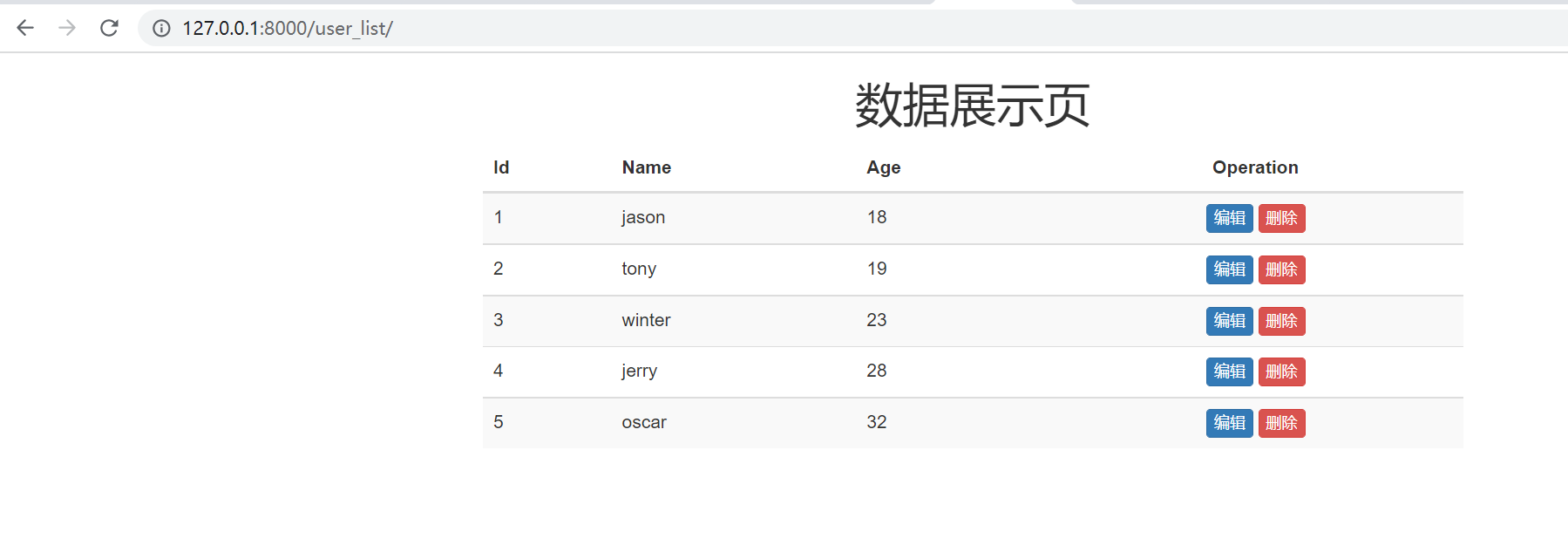Viewport: 1568px width, 552px height.
Task: Click the browser back arrow
Action: click(x=25, y=28)
